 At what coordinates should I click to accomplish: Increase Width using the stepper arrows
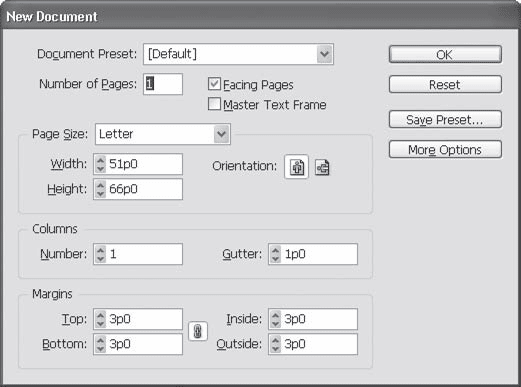pos(100,160)
